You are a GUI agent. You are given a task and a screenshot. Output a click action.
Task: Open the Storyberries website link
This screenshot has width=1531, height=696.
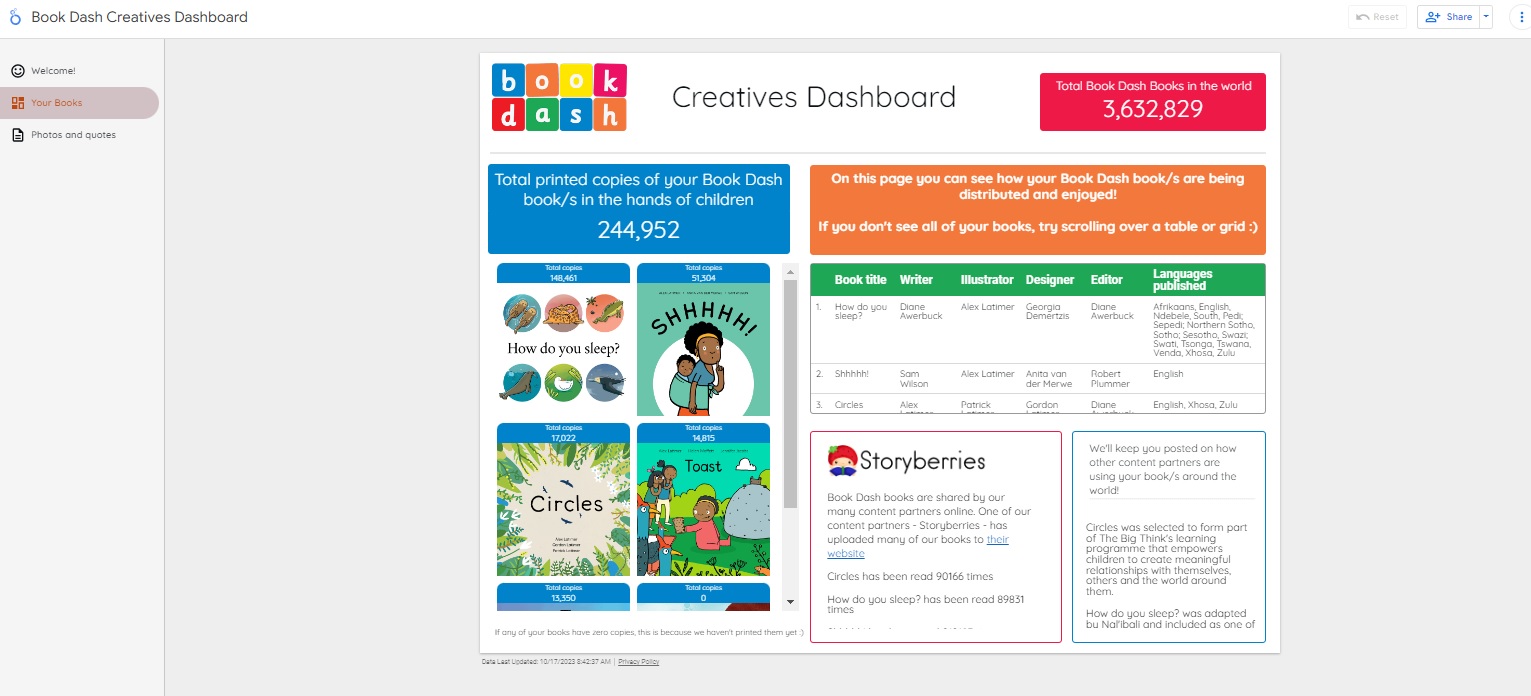point(918,546)
